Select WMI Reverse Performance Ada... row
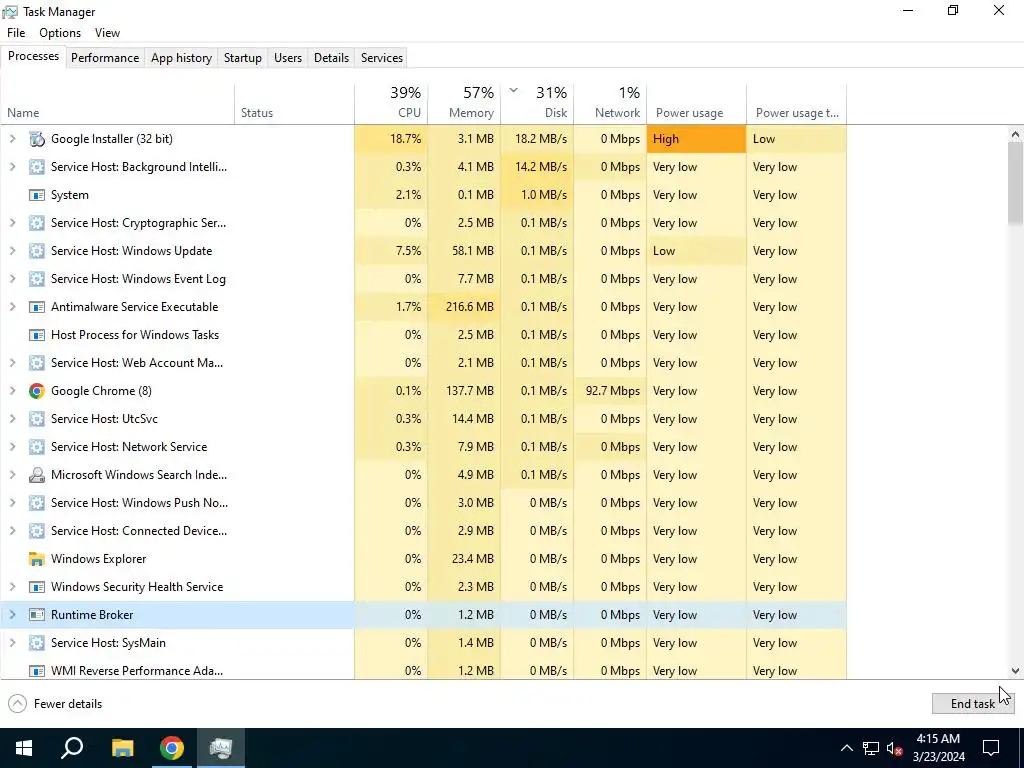This screenshot has width=1024, height=768. (x=423, y=671)
